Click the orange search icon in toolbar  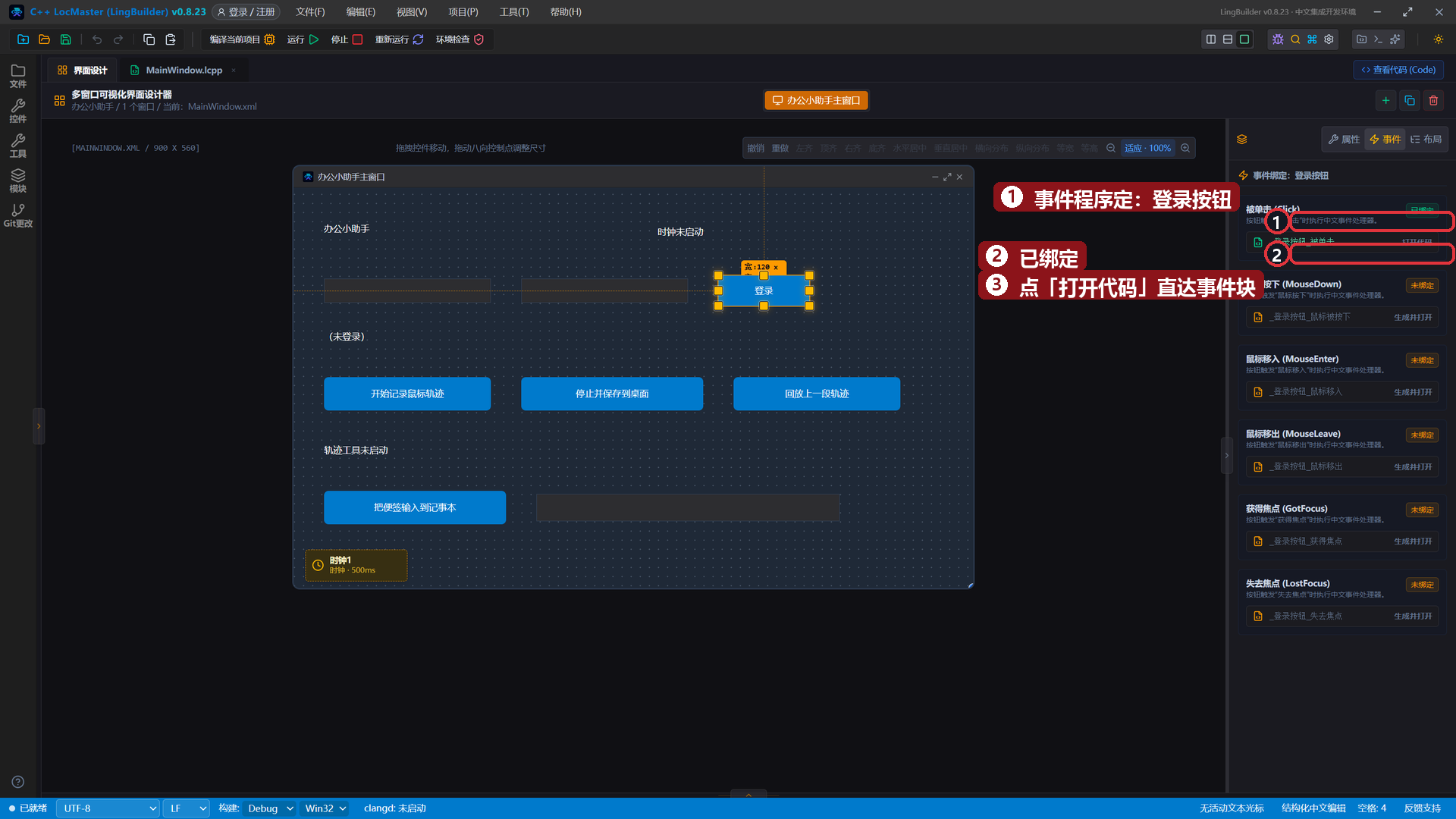1295,39
